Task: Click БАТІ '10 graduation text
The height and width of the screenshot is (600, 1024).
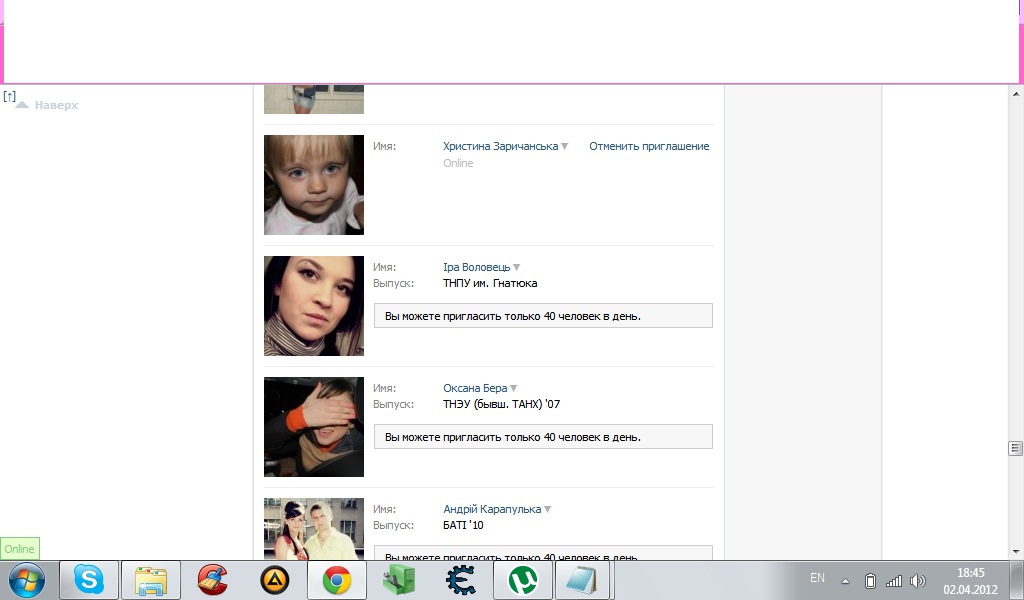Action: [x=463, y=525]
